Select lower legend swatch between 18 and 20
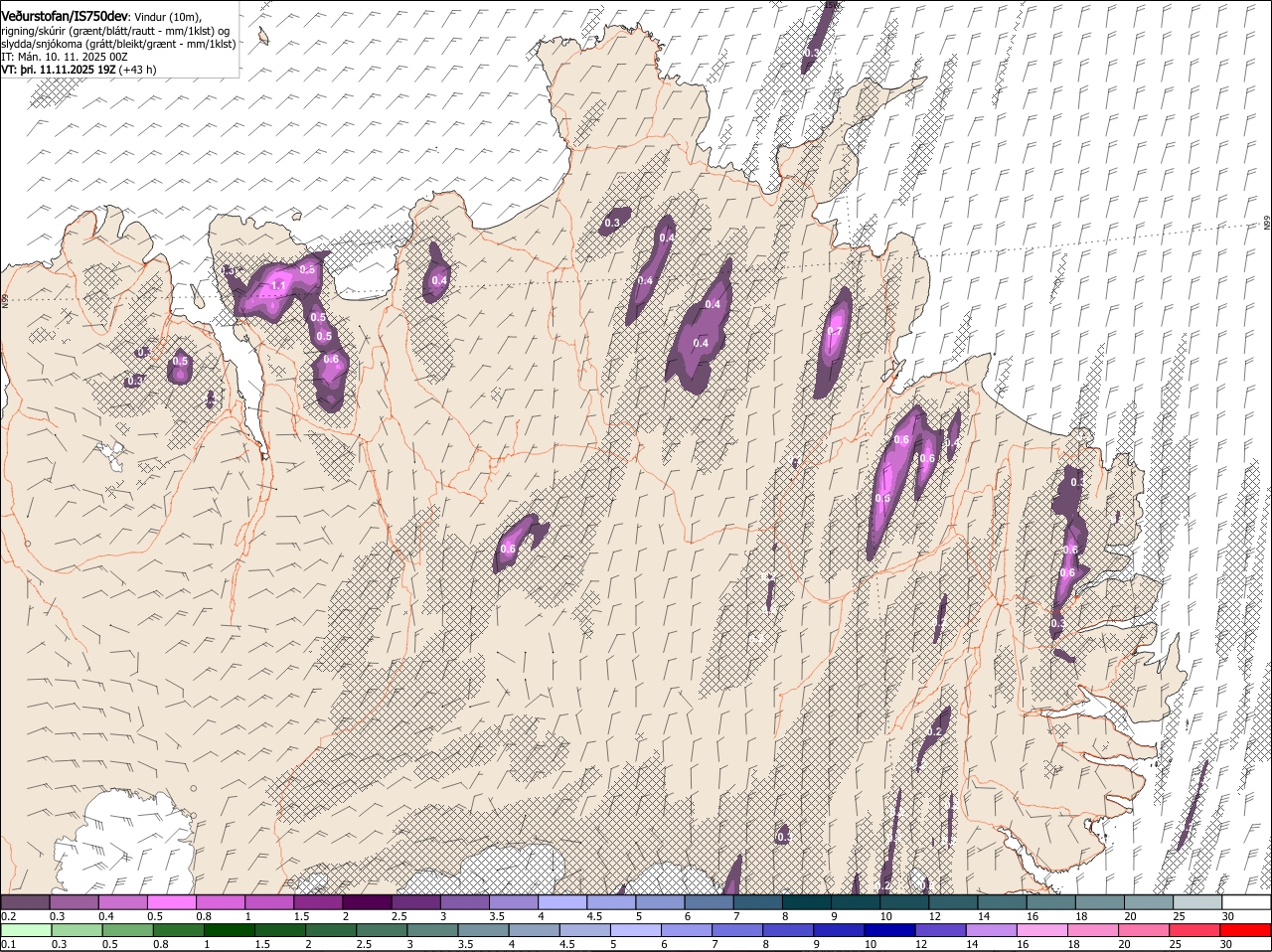 coord(1094,931)
